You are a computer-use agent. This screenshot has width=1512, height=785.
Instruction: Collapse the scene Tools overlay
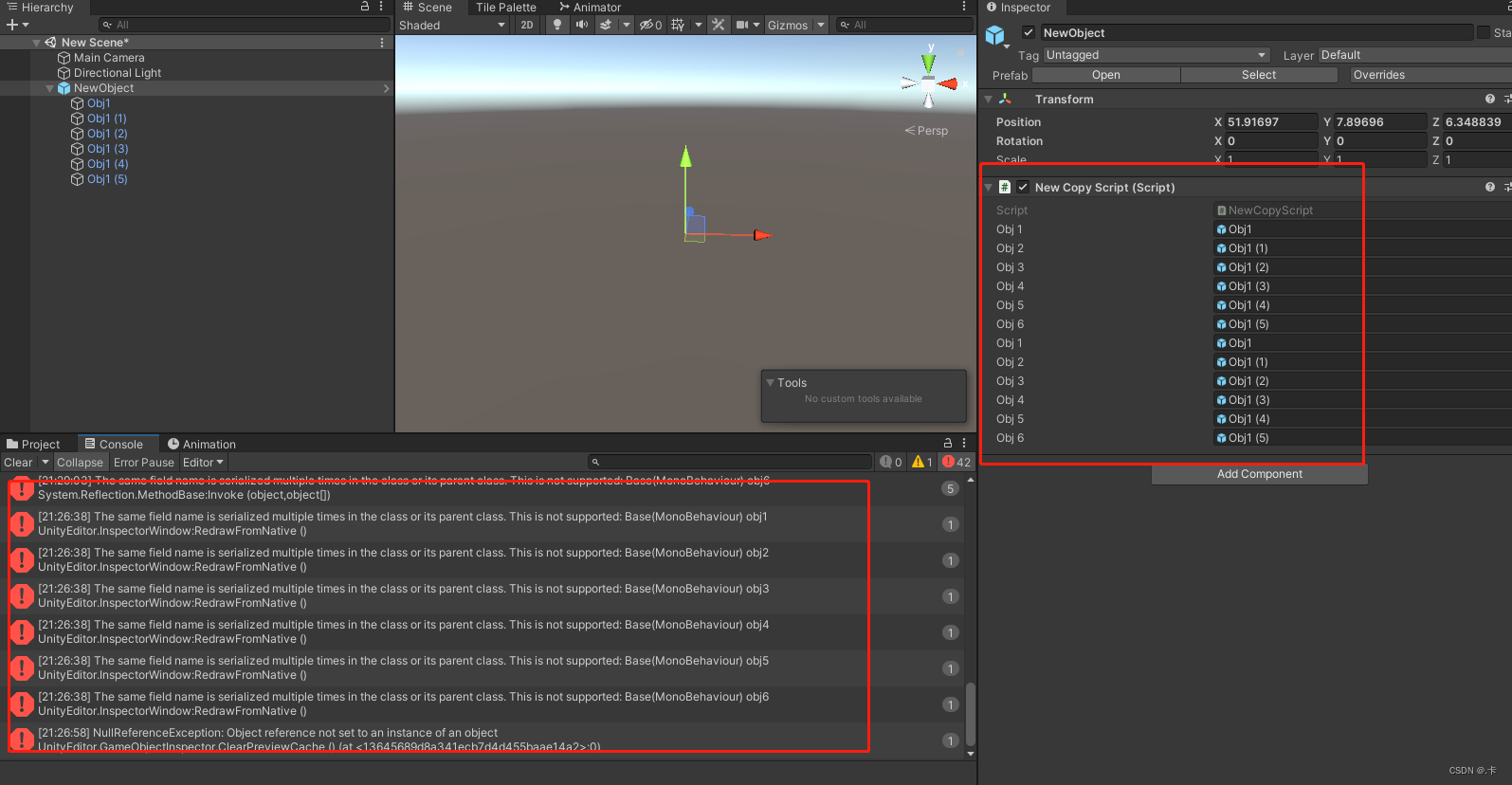[771, 382]
